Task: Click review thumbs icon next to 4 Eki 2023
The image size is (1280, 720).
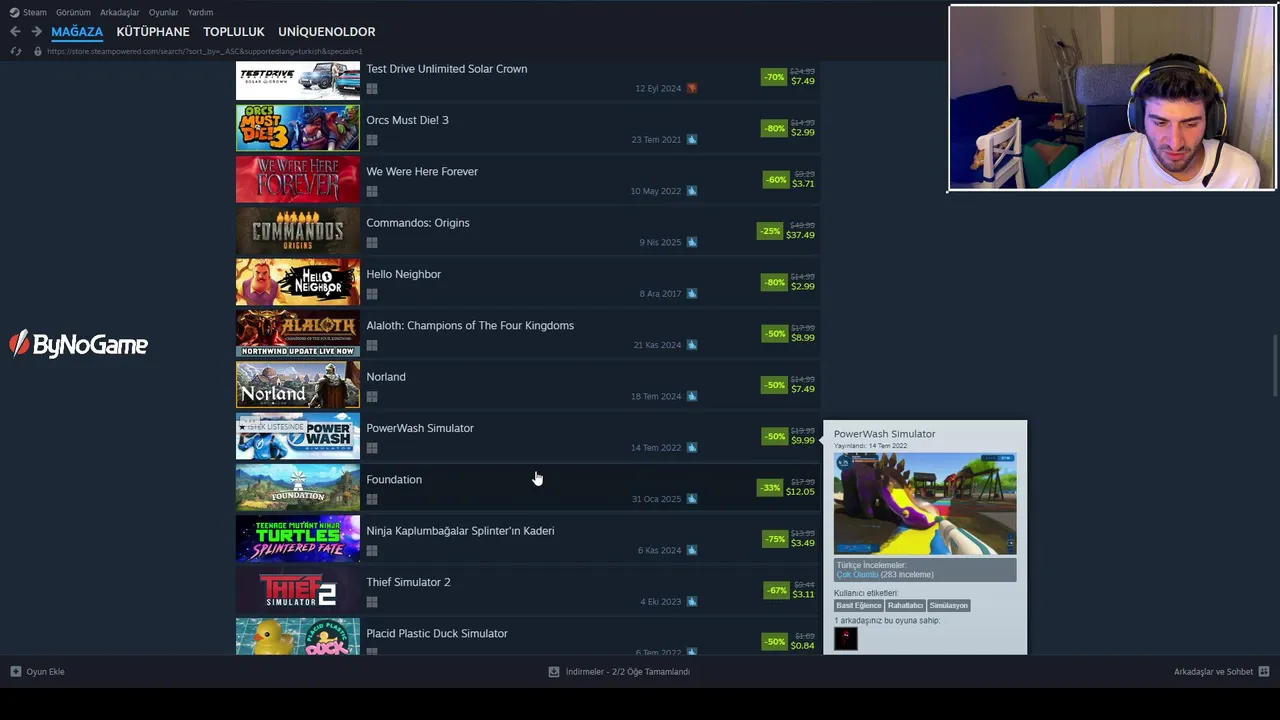Action: point(692,602)
